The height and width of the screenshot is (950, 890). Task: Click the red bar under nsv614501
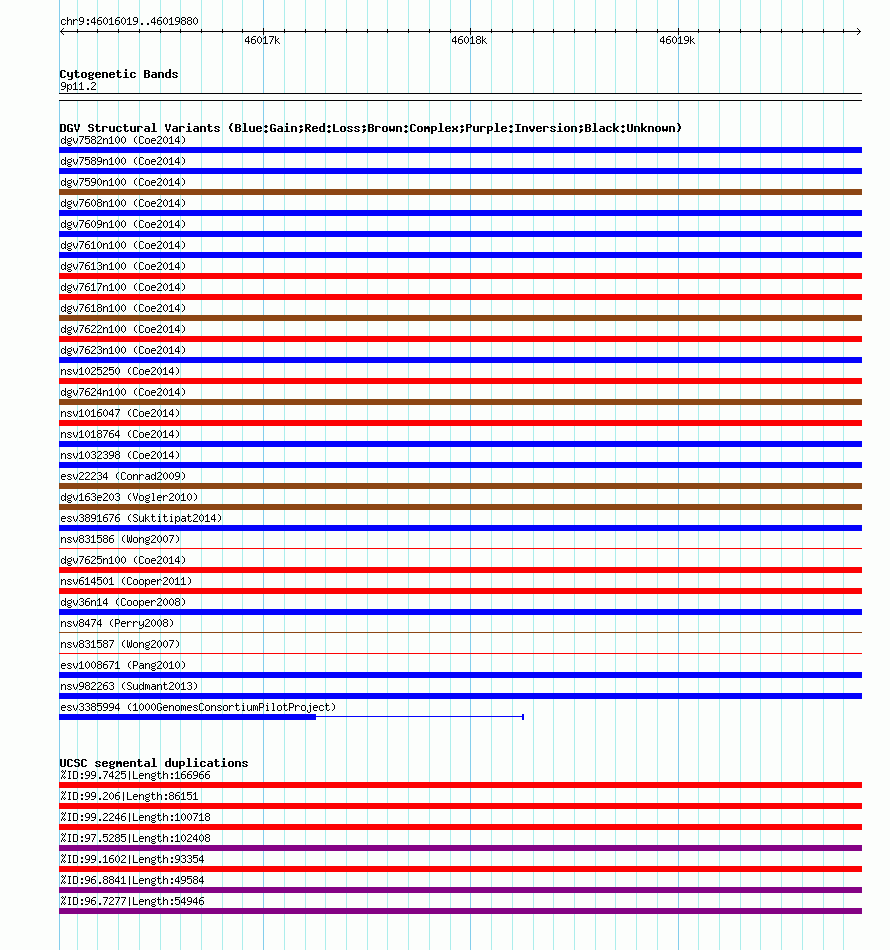(x=460, y=591)
